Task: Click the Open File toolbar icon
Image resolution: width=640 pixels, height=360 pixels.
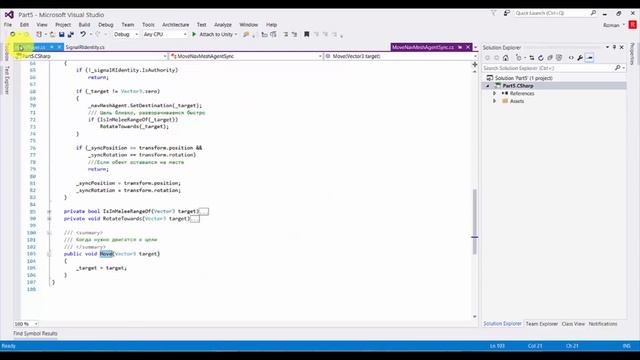Action: pyautogui.click(x=52, y=35)
